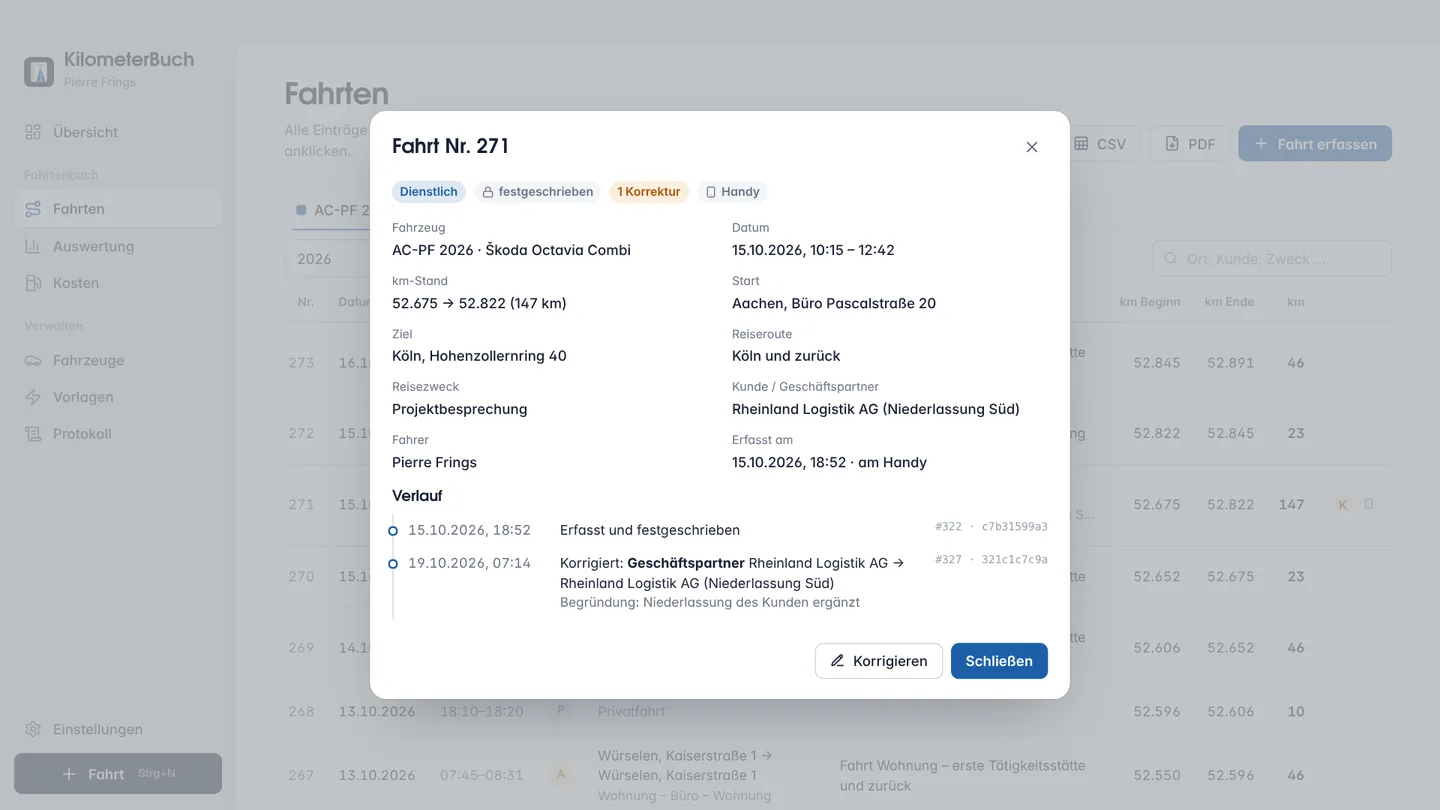Click the Fahrt erfassen button
1440x810 pixels.
[x=1315, y=144]
